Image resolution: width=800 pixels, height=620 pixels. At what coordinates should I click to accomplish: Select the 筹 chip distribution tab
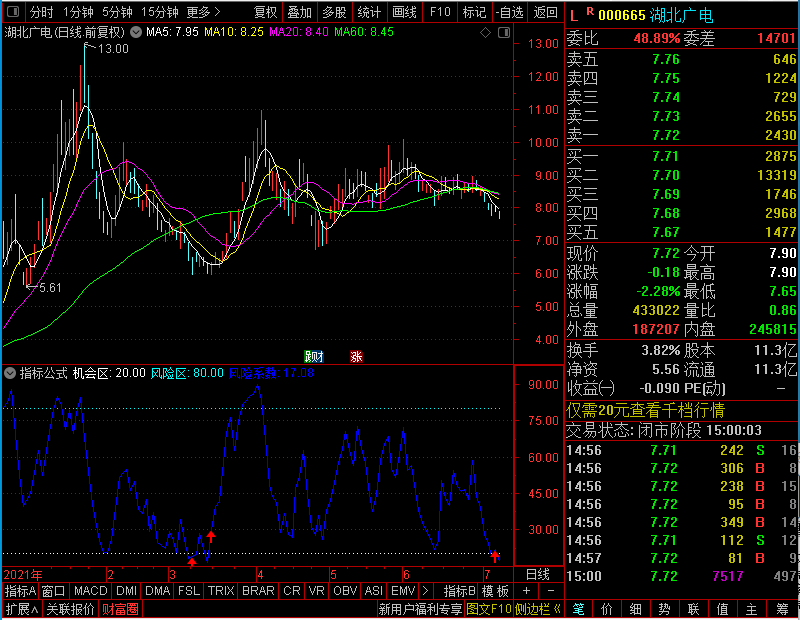782,609
